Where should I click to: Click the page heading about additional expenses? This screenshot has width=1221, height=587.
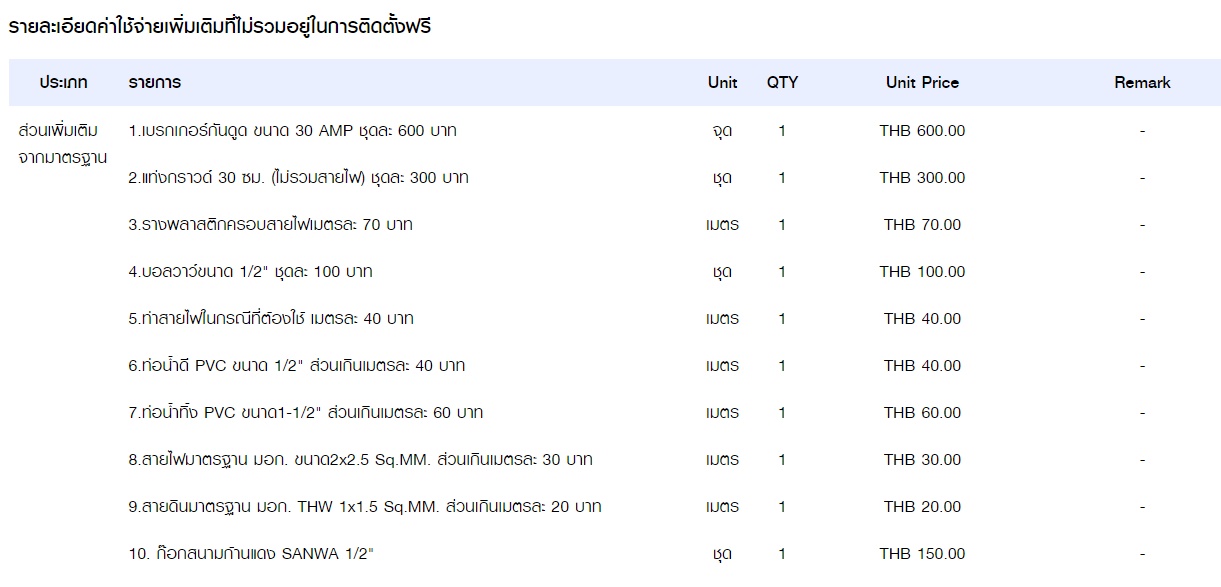220,27
